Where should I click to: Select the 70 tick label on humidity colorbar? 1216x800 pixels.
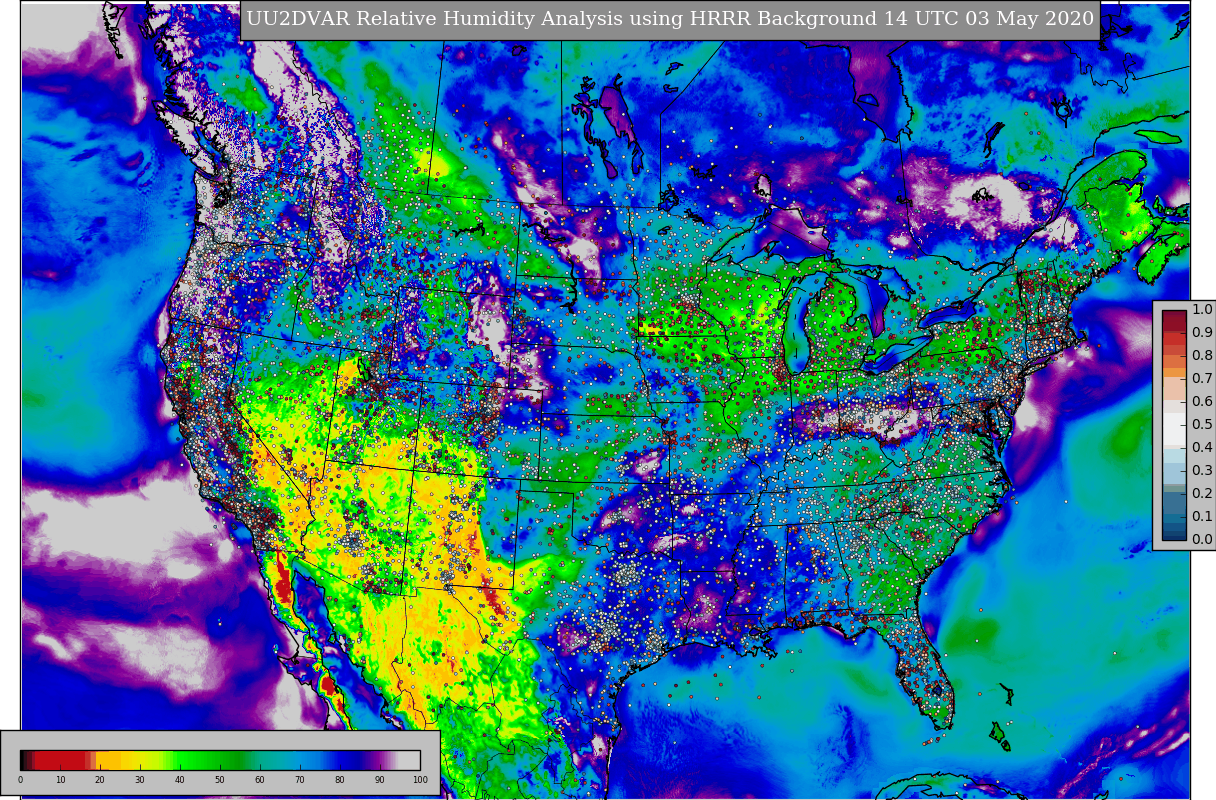click(300, 780)
